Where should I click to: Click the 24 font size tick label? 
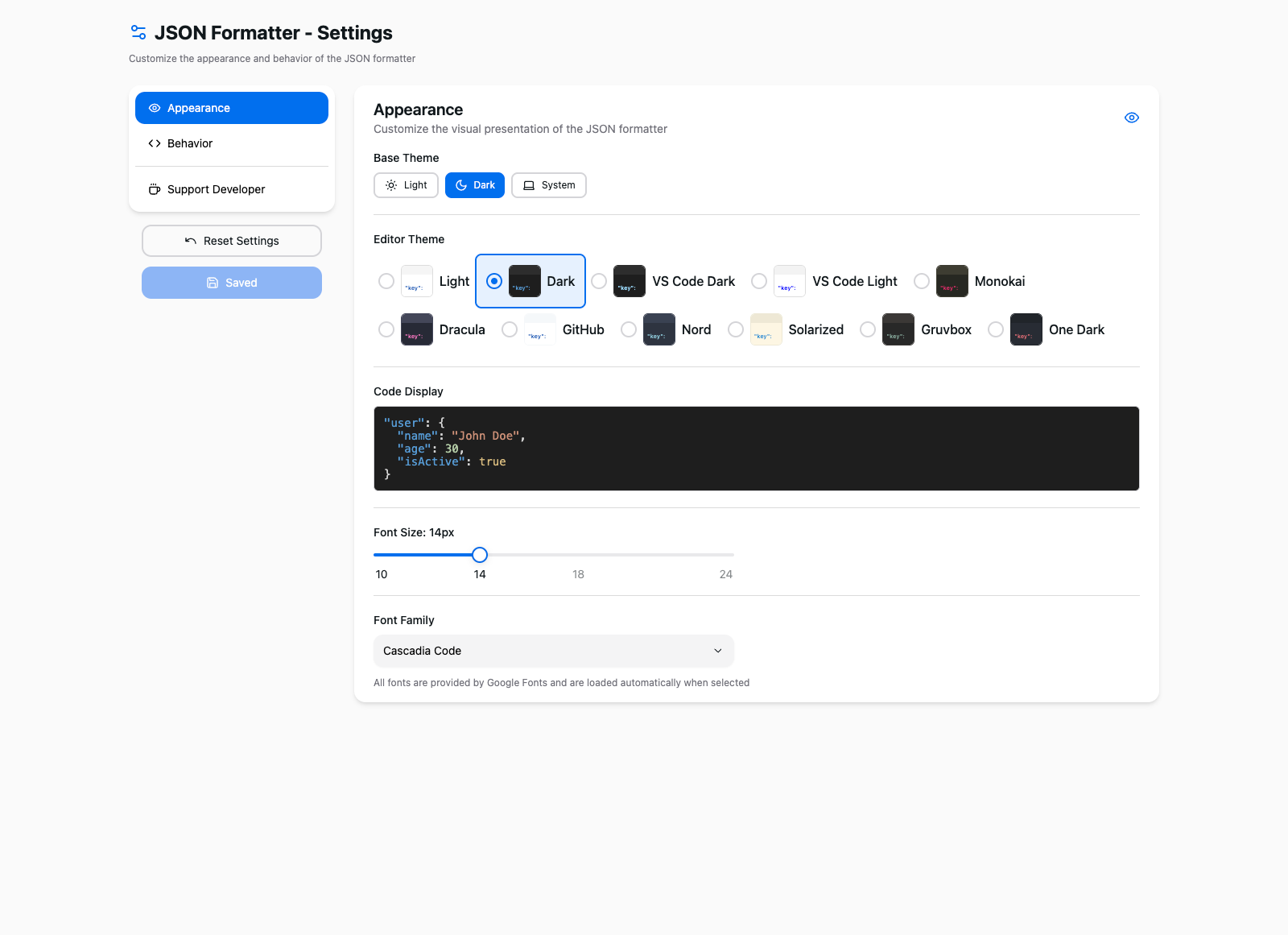click(x=726, y=574)
